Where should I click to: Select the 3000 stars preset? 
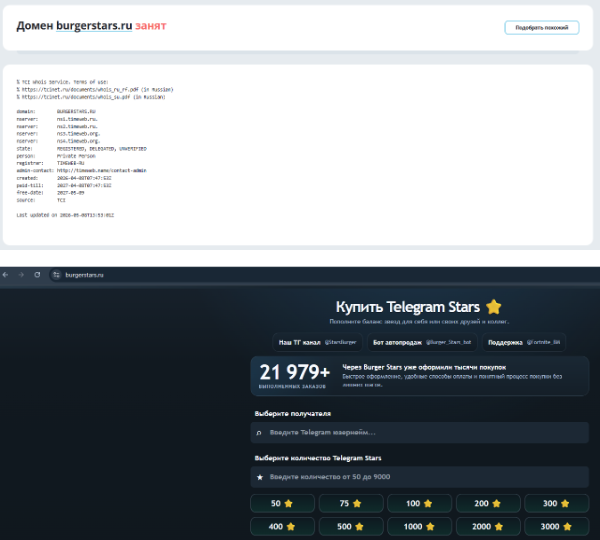click(556, 527)
